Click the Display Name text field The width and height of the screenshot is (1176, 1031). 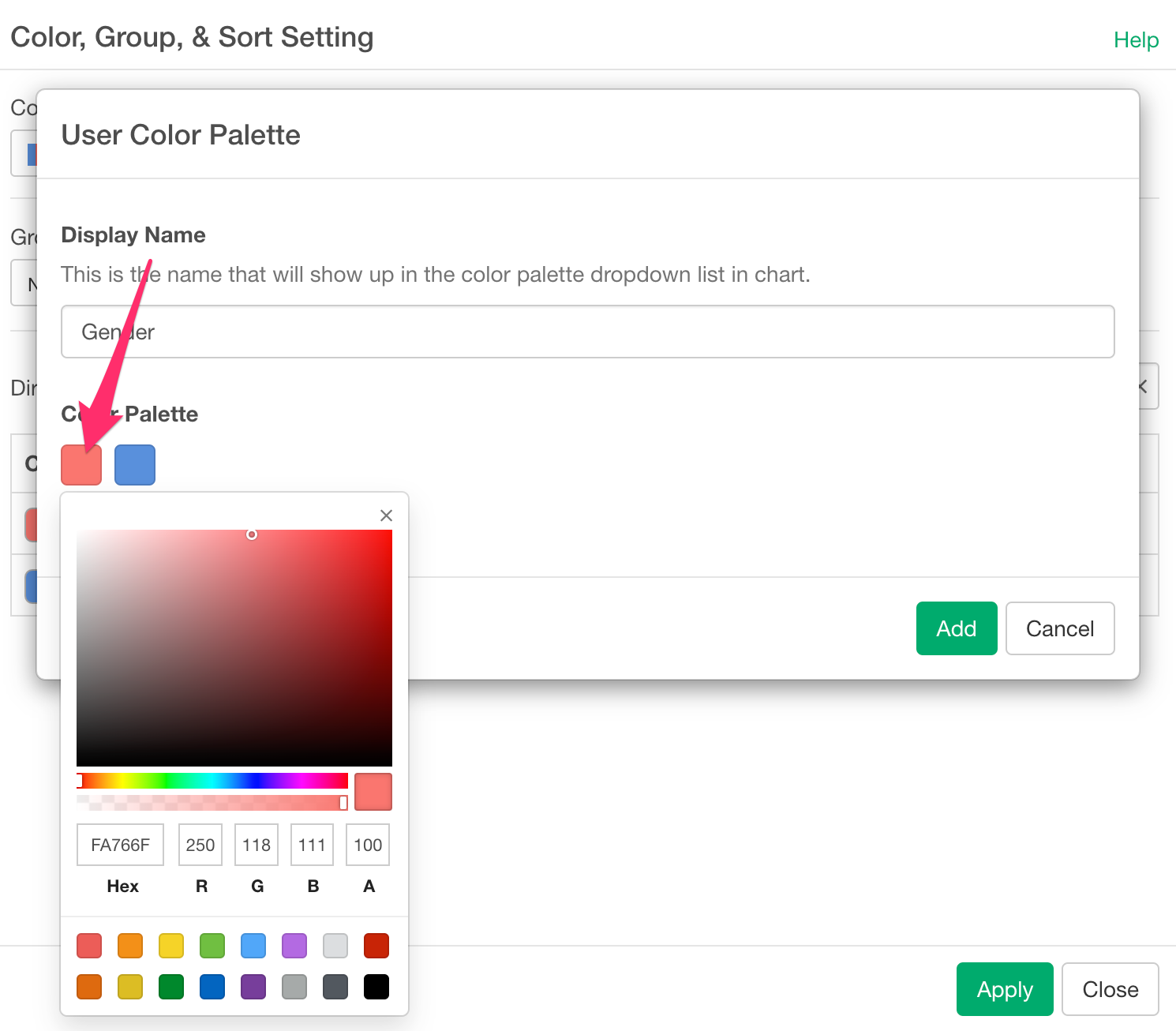pos(587,332)
